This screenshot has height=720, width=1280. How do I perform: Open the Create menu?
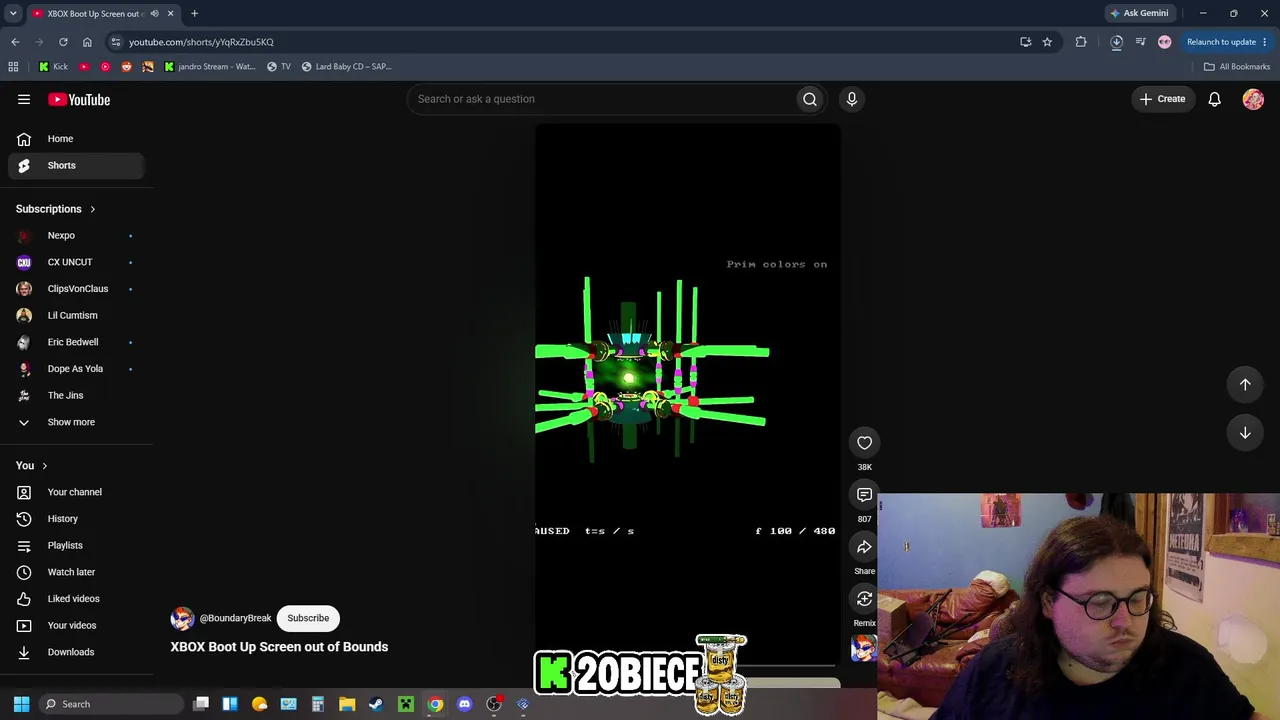(x=1162, y=99)
